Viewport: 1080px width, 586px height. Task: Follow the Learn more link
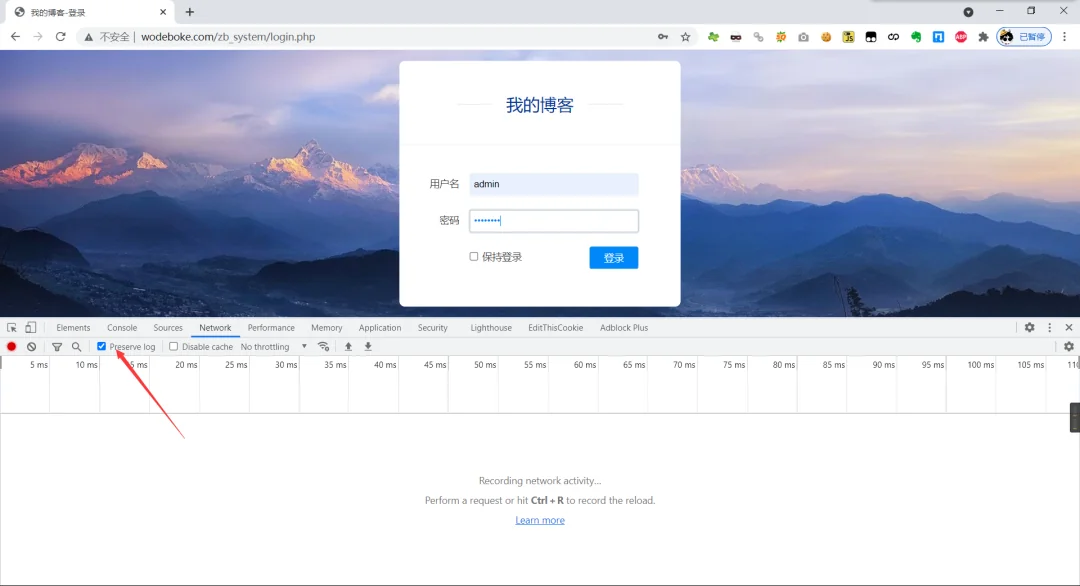(540, 520)
